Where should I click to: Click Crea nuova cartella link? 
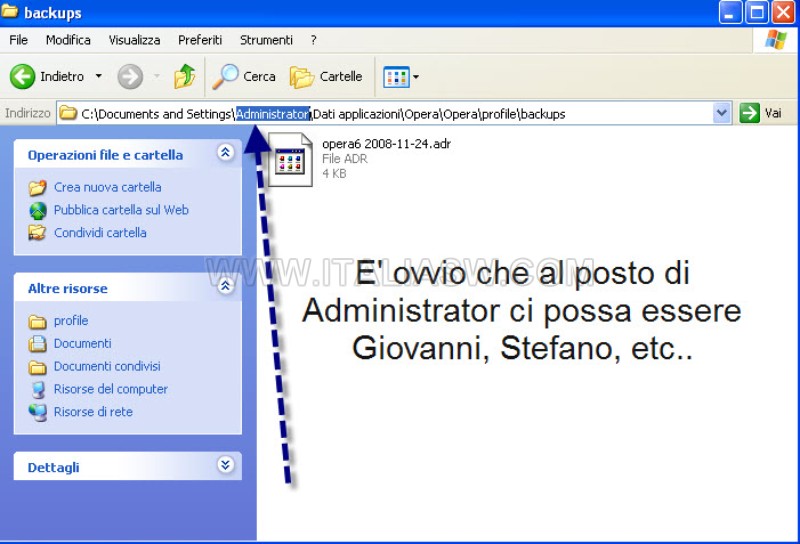click(107, 187)
